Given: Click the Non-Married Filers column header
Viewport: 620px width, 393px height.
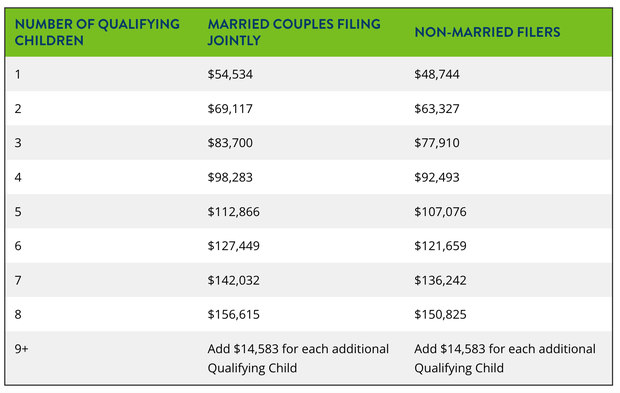Looking at the screenshot, I should pyautogui.click(x=487, y=32).
